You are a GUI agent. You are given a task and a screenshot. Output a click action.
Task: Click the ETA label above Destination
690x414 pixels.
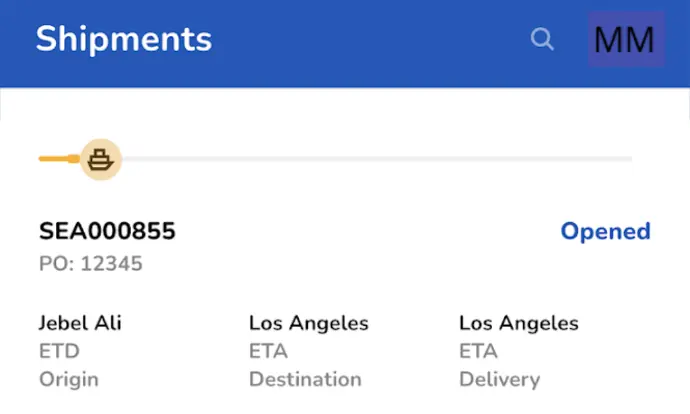pos(268,351)
